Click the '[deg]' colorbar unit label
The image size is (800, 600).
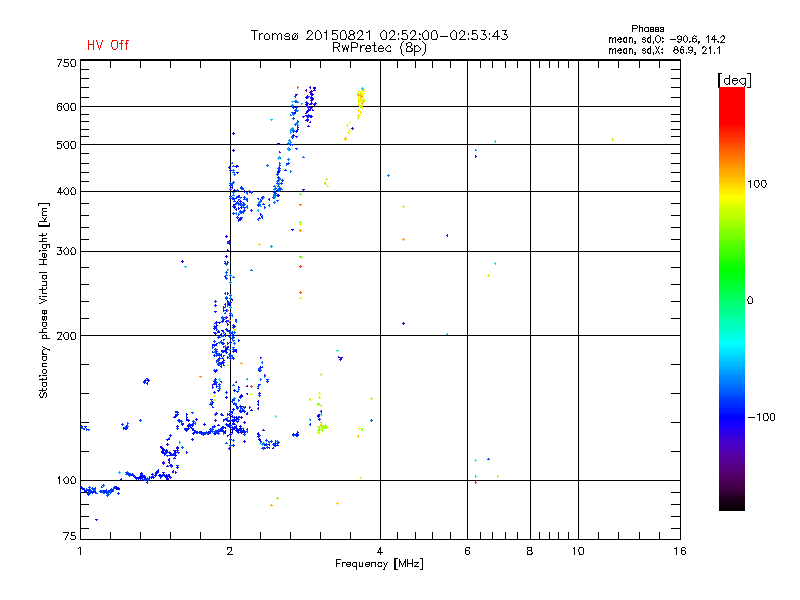tap(734, 80)
